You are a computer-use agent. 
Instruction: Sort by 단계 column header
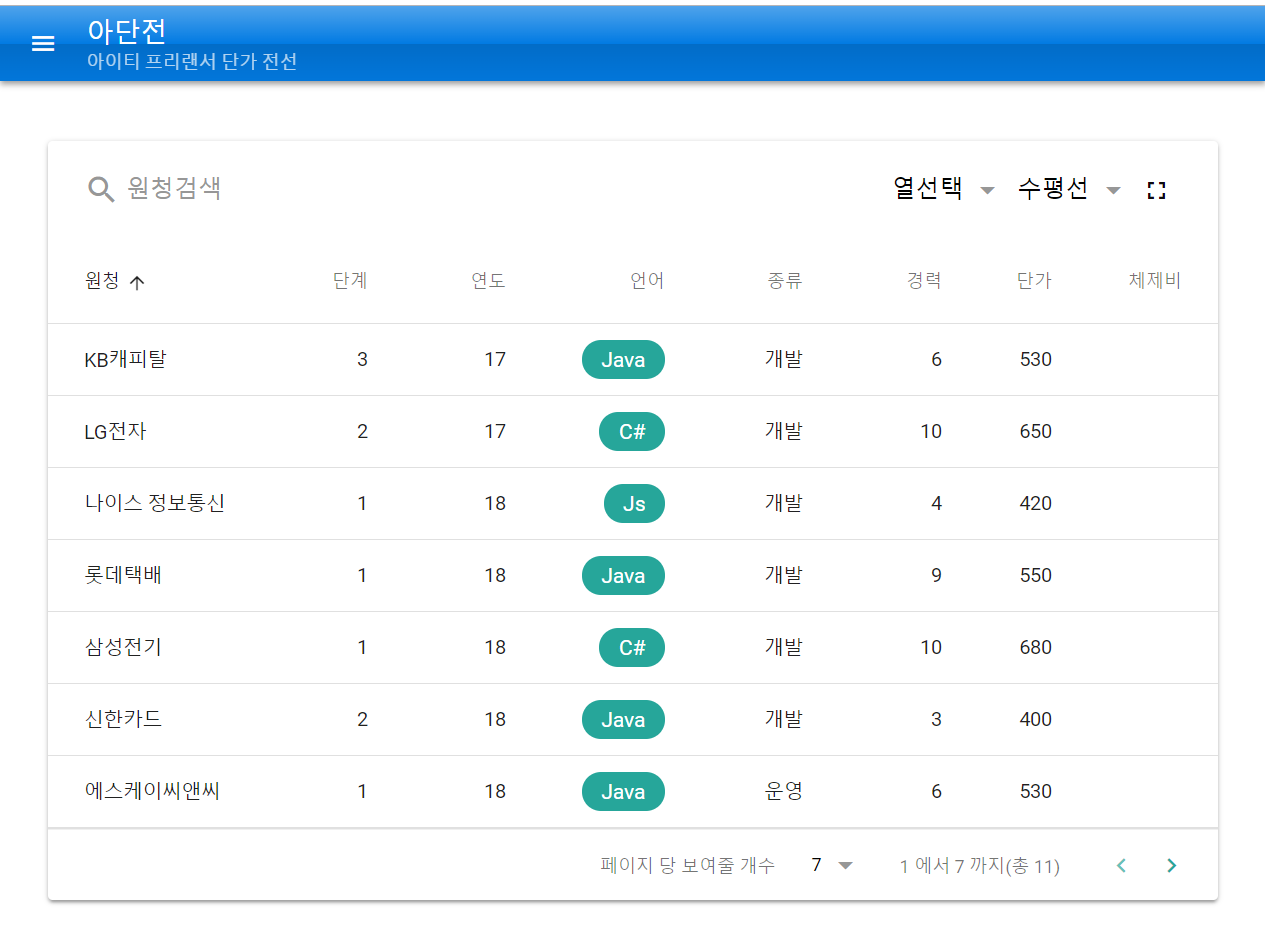point(350,281)
